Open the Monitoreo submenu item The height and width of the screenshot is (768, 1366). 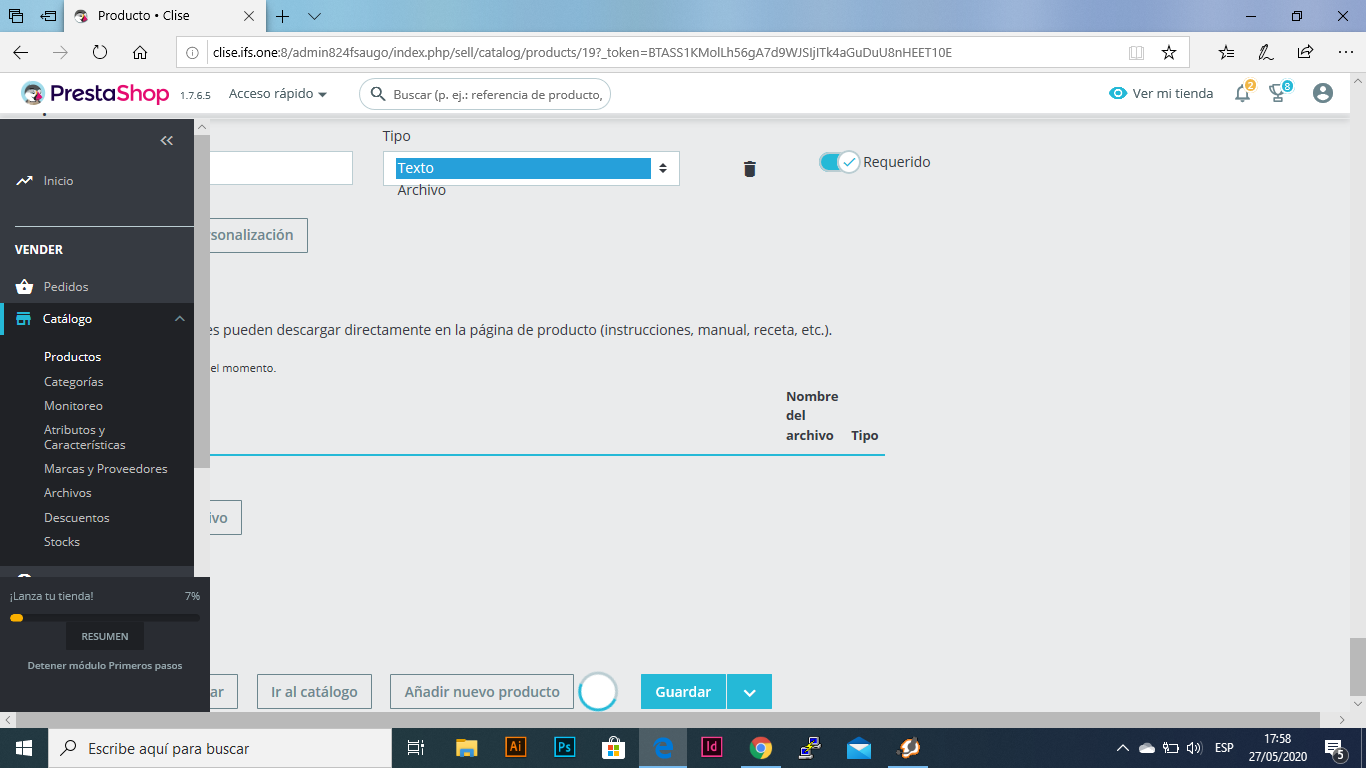tap(73, 406)
